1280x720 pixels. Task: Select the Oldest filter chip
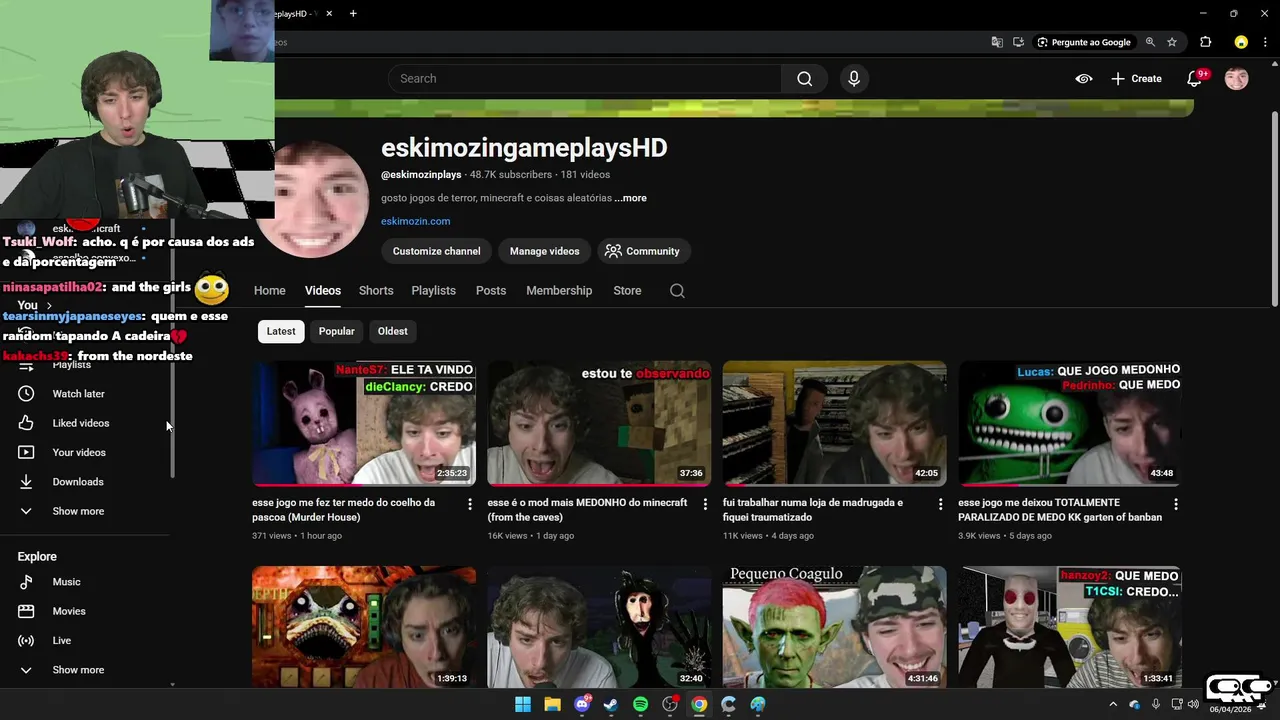[x=392, y=331]
